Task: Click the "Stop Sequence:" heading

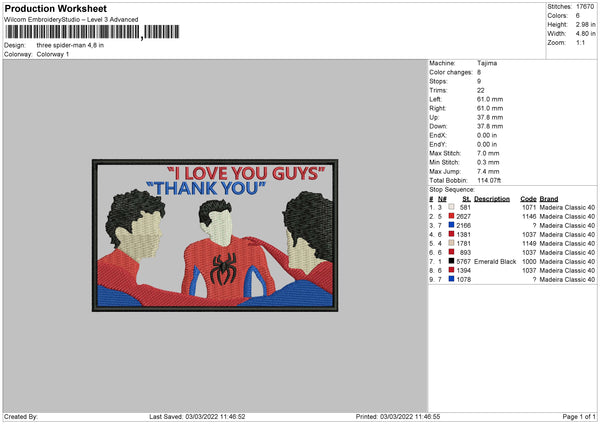Action: [x=452, y=190]
